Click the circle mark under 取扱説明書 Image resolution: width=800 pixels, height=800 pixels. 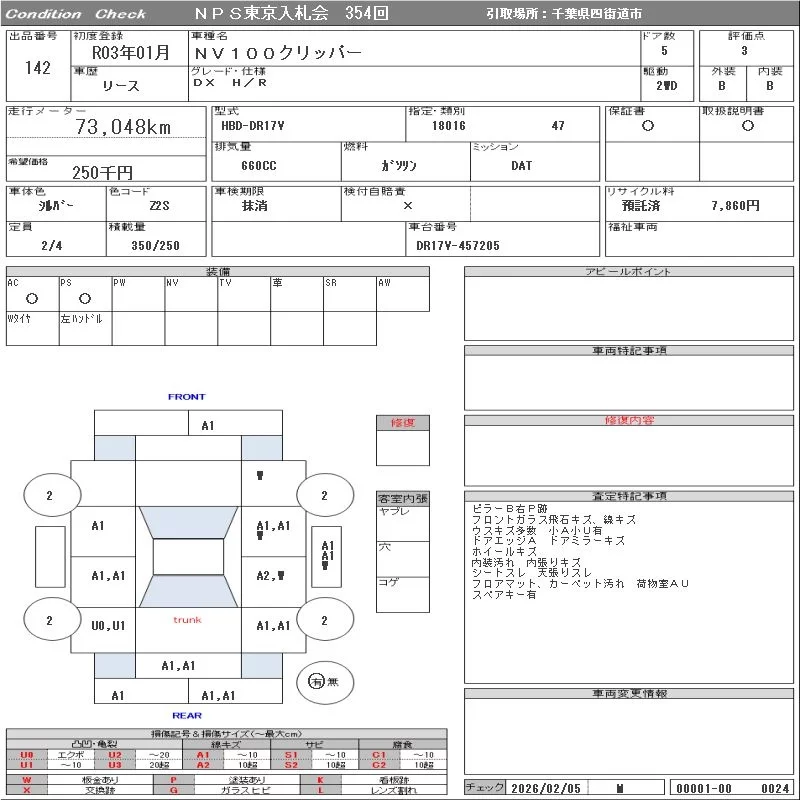[746, 126]
